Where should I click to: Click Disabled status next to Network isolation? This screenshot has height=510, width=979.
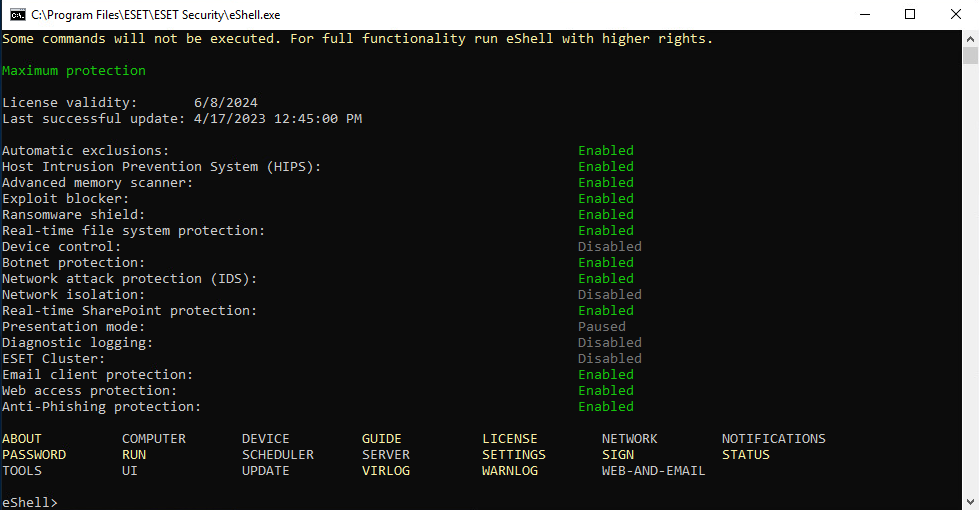(x=609, y=295)
